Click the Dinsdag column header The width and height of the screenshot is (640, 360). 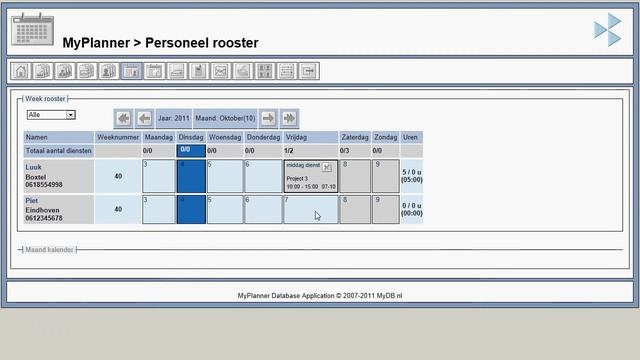[x=191, y=137]
